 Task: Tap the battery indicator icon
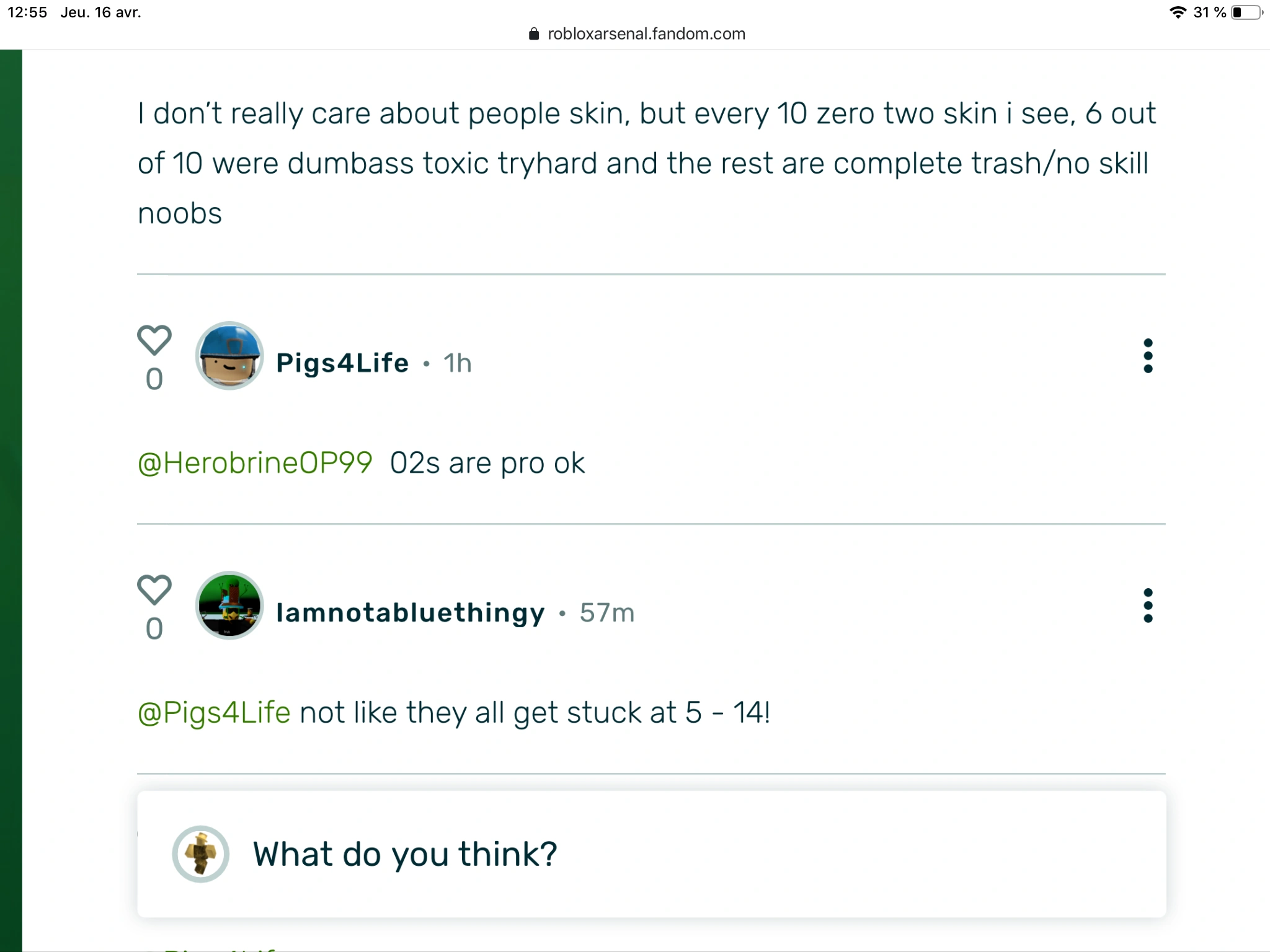[x=1246, y=12]
